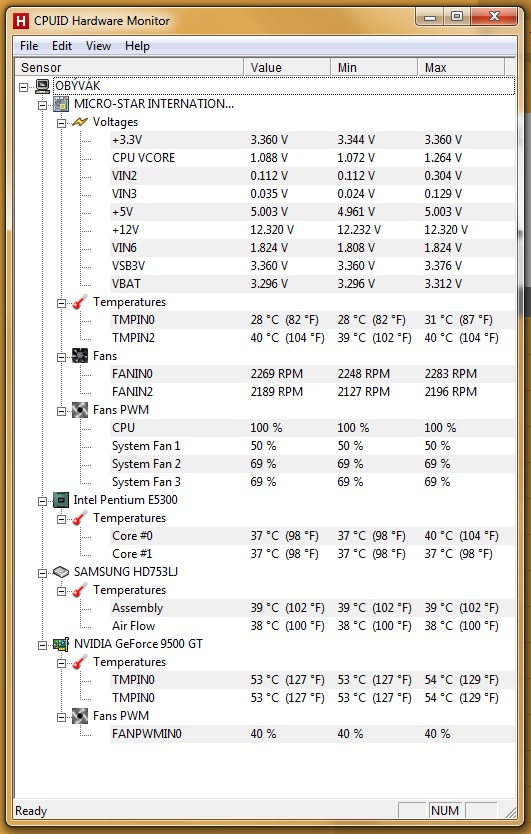Select the FANIN2 fan speed row
Viewport: 531px width, 834px height.
(312, 392)
